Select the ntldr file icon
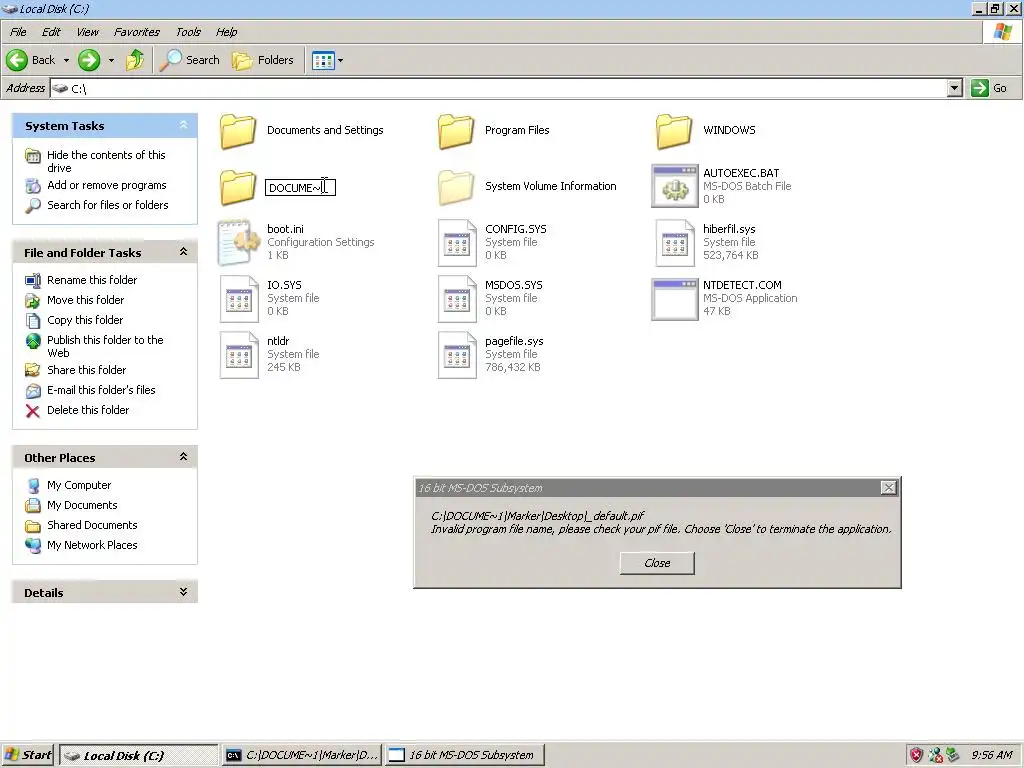This screenshot has width=1024, height=768. [x=238, y=355]
